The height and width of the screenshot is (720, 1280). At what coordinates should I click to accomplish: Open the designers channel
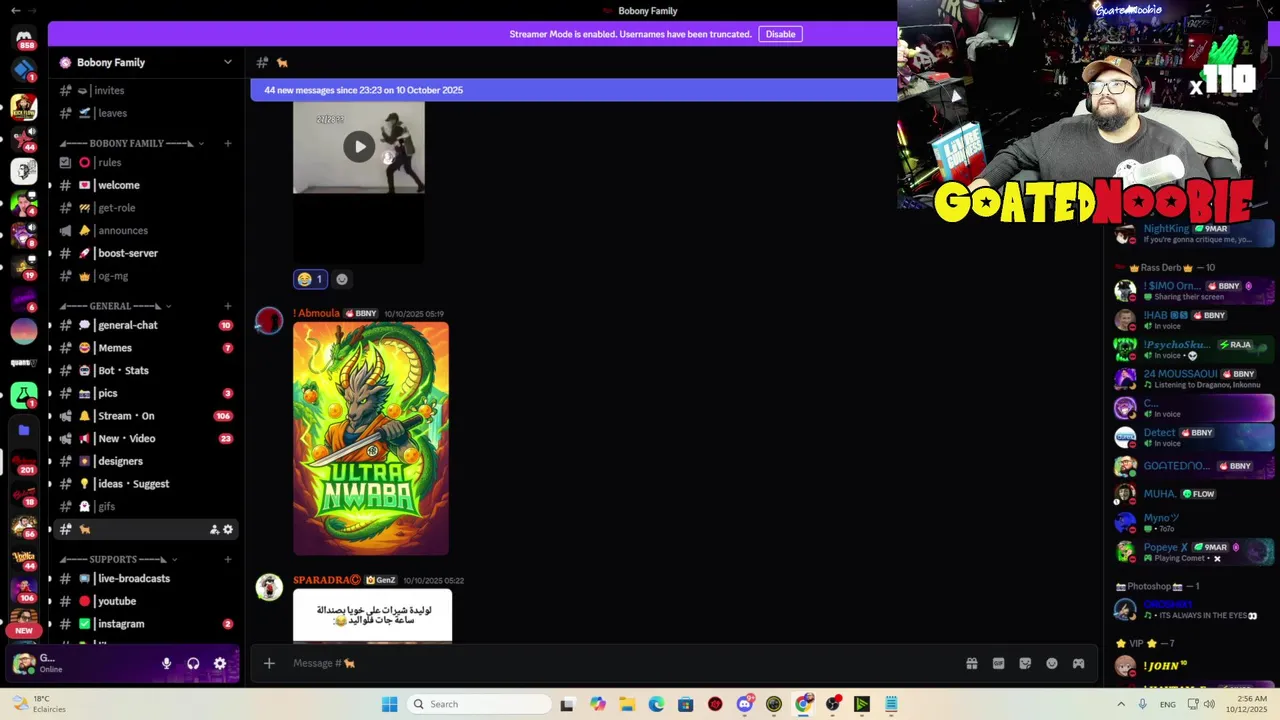tap(146, 461)
